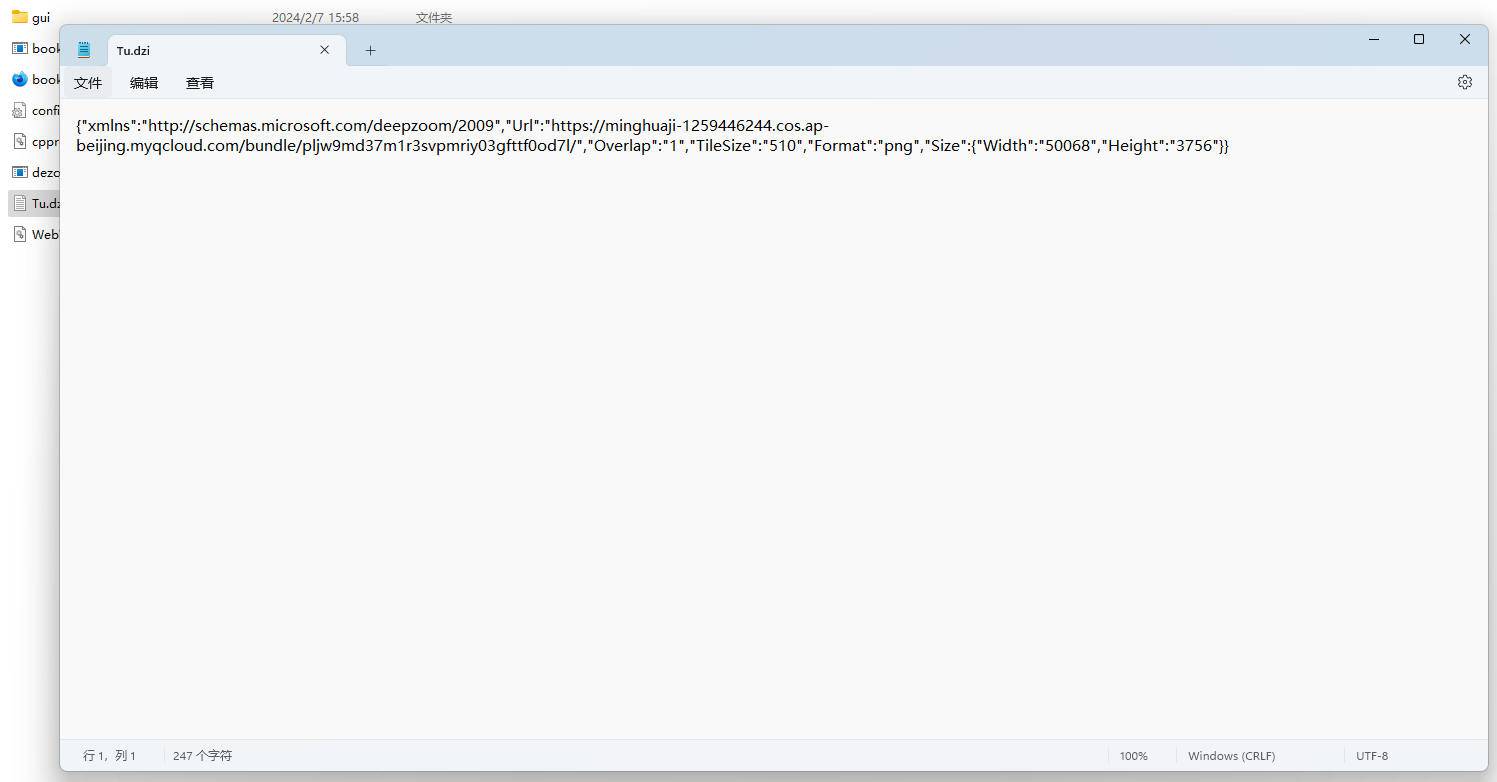This screenshot has width=1497, height=782.
Task: Close the Tu.dzi tab
Action: pyautogui.click(x=324, y=50)
